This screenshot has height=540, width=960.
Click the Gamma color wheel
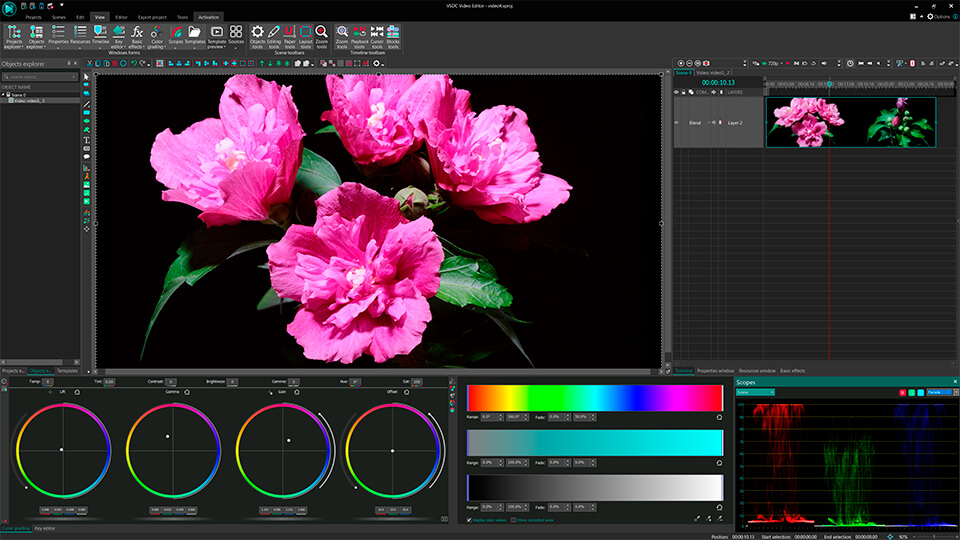173,451
